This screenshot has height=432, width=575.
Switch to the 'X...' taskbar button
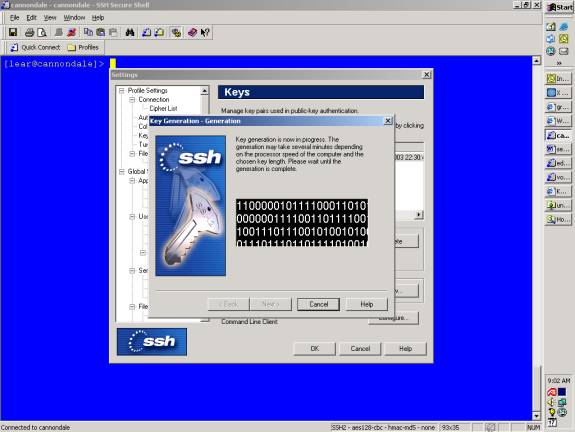coord(558,92)
